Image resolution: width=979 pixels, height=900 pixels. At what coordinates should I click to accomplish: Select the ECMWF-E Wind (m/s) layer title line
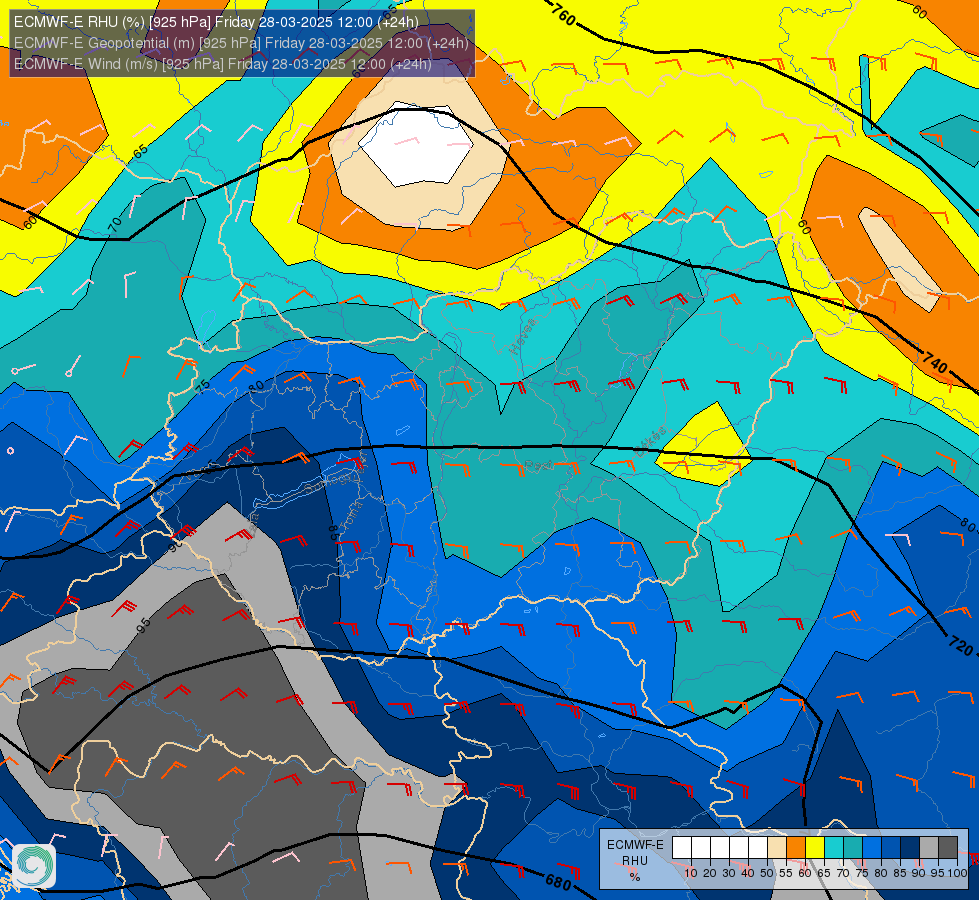222,64
